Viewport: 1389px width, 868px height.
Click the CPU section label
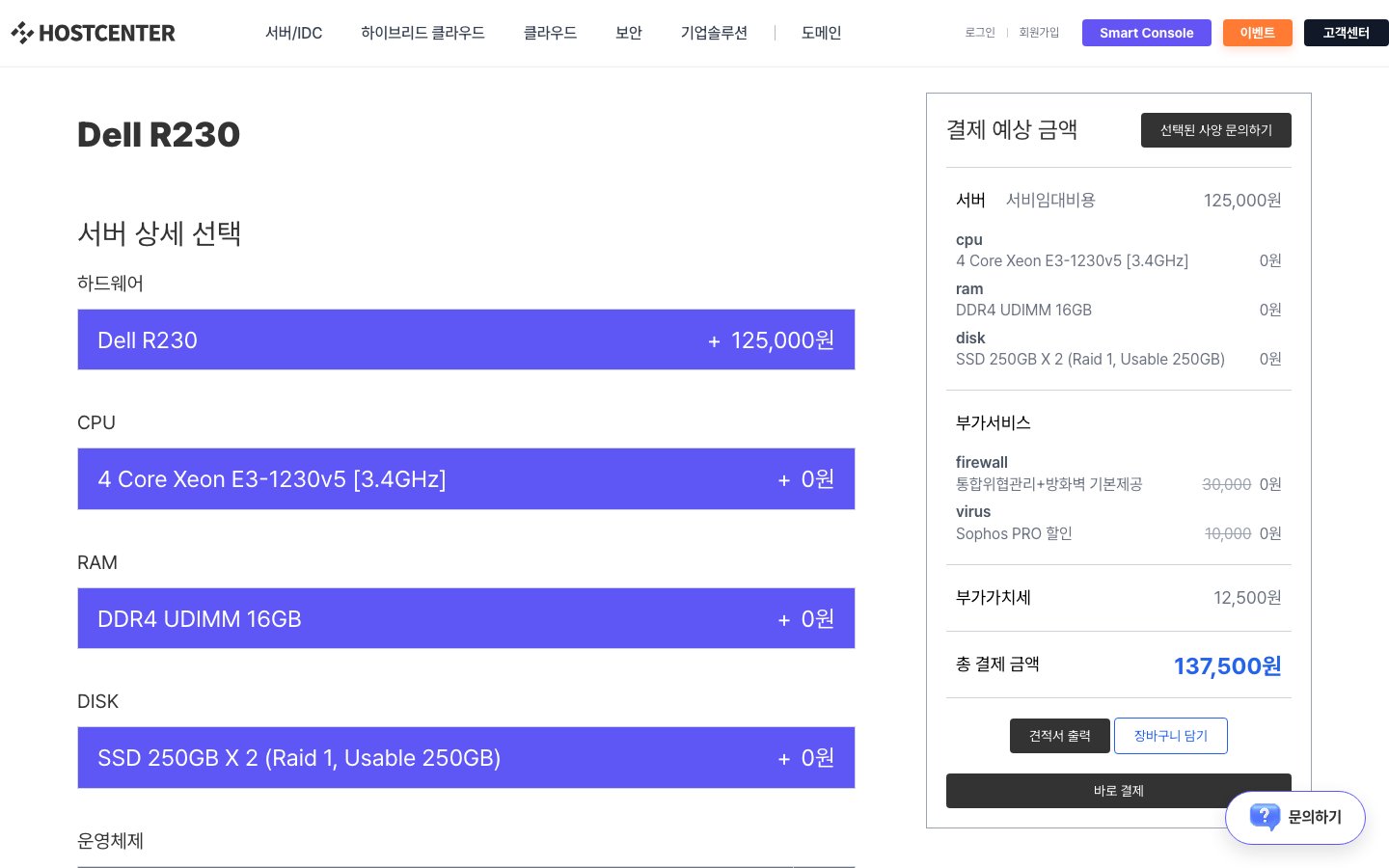click(96, 422)
